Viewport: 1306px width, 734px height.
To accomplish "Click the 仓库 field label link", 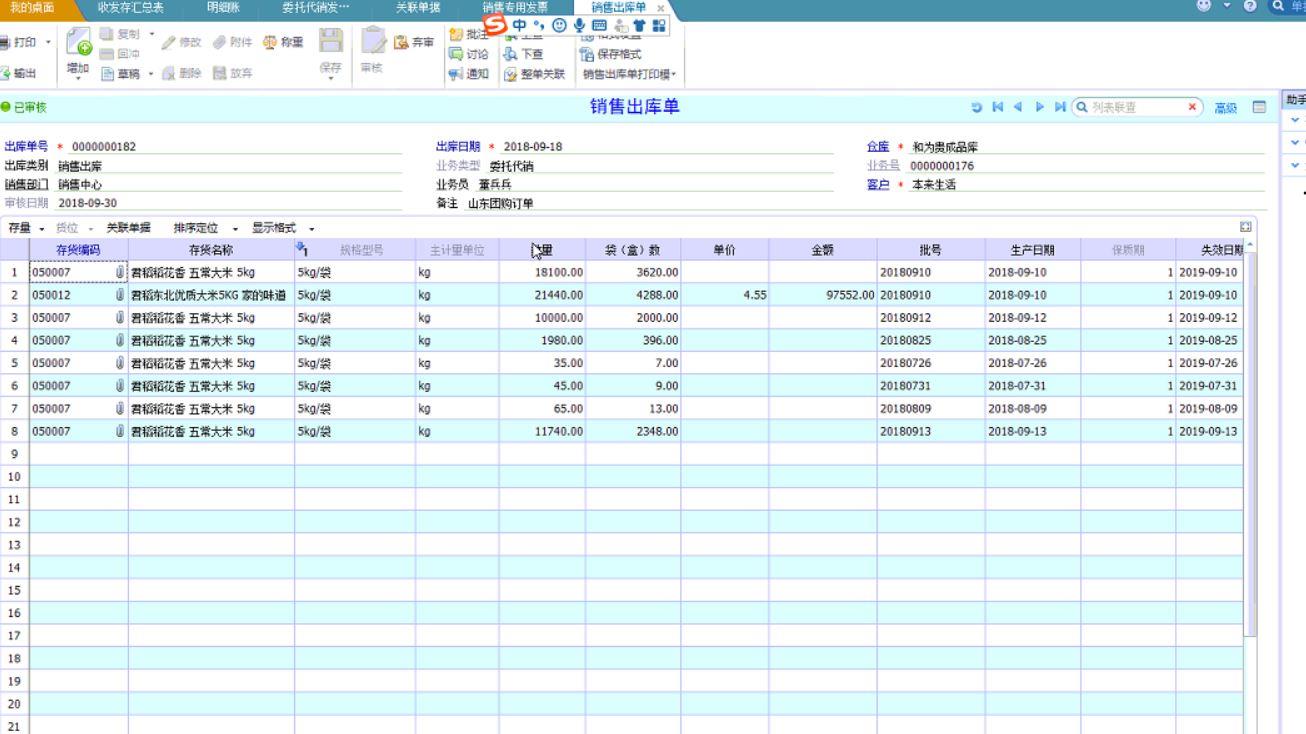I will point(877,147).
